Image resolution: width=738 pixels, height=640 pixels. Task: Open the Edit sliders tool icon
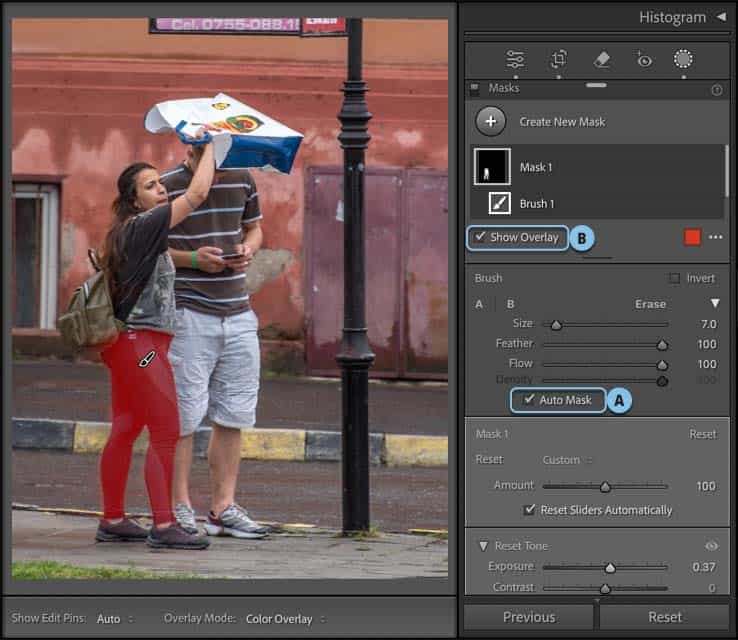(515, 59)
